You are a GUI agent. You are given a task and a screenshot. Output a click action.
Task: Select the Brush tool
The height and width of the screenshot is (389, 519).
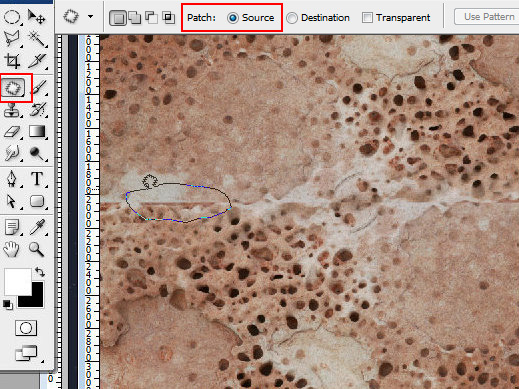[38, 88]
